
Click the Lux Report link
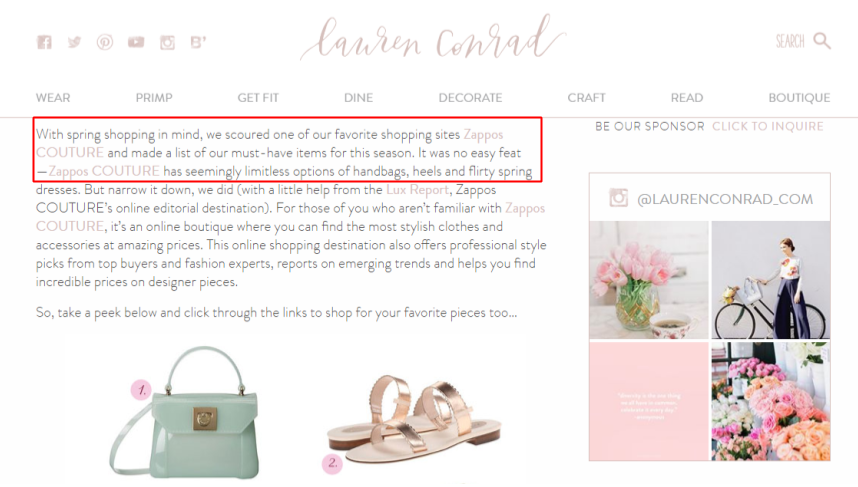click(417, 190)
